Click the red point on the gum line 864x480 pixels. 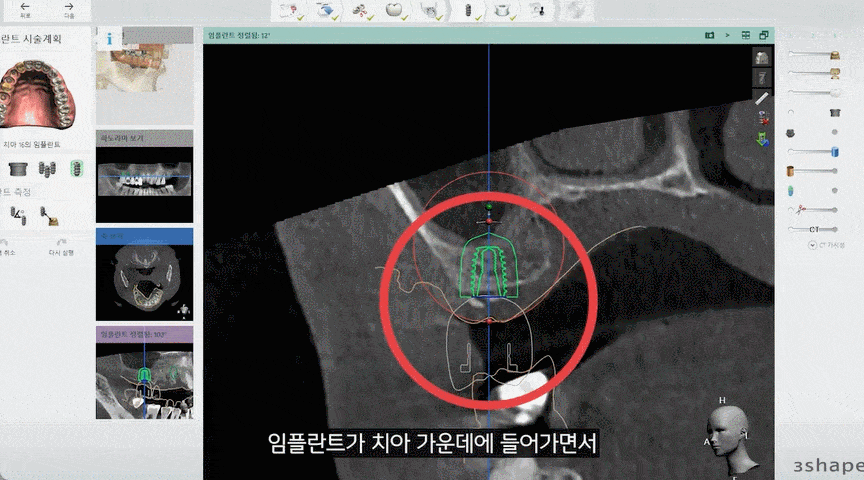489,321
